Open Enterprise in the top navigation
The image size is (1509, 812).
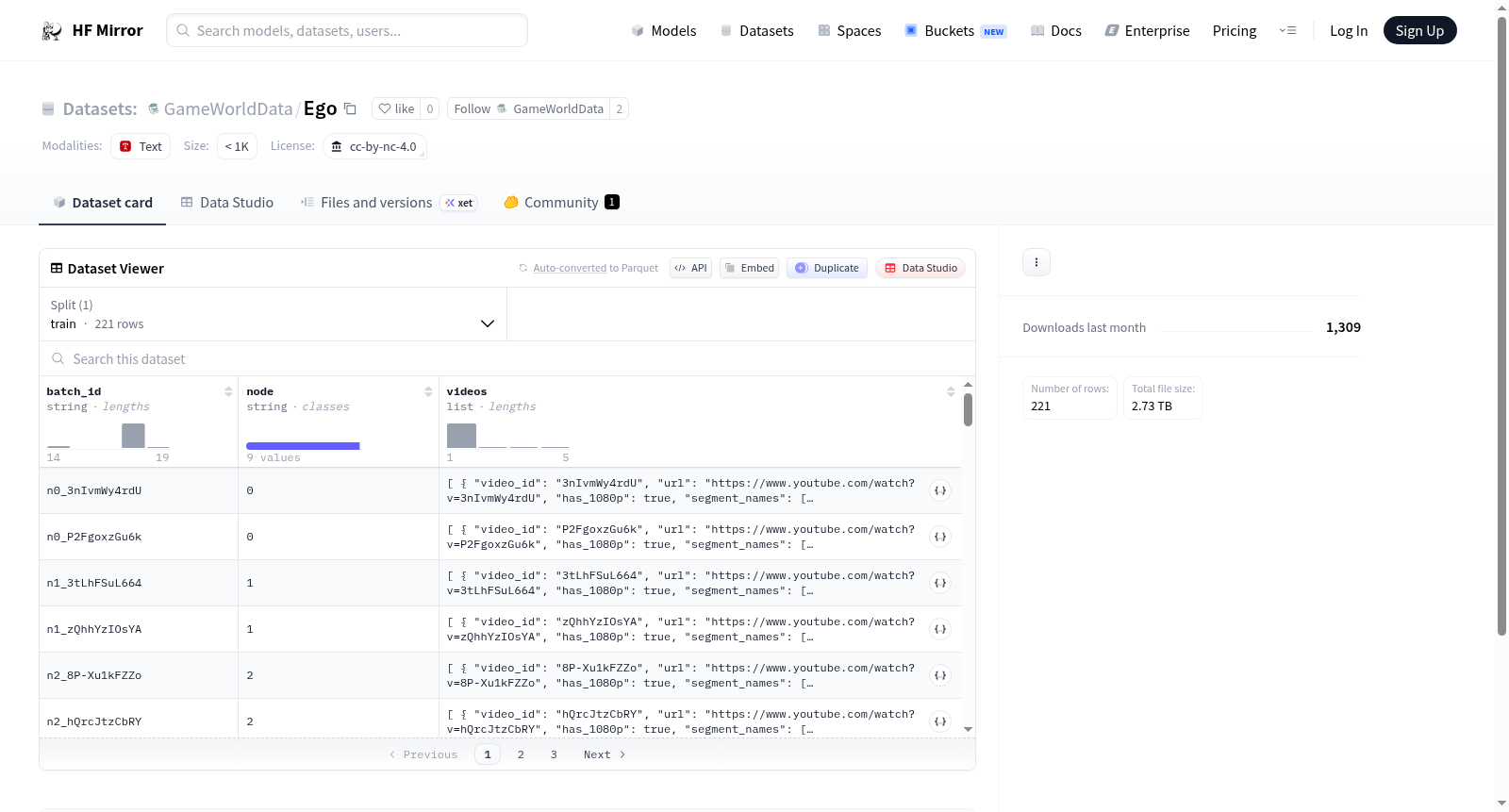pyautogui.click(x=1147, y=30)
